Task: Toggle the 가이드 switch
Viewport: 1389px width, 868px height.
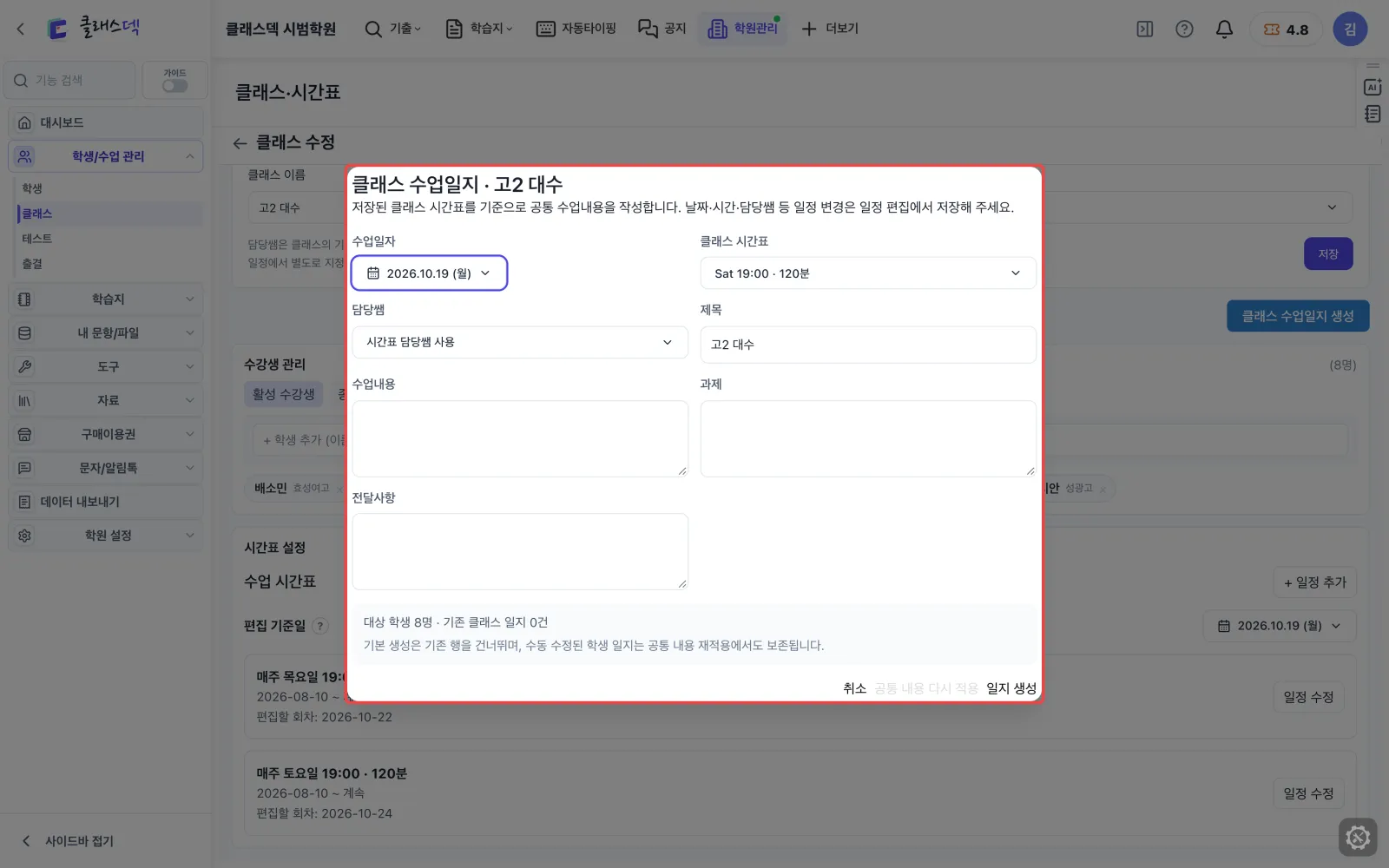Action: click(x=174, y=86)
